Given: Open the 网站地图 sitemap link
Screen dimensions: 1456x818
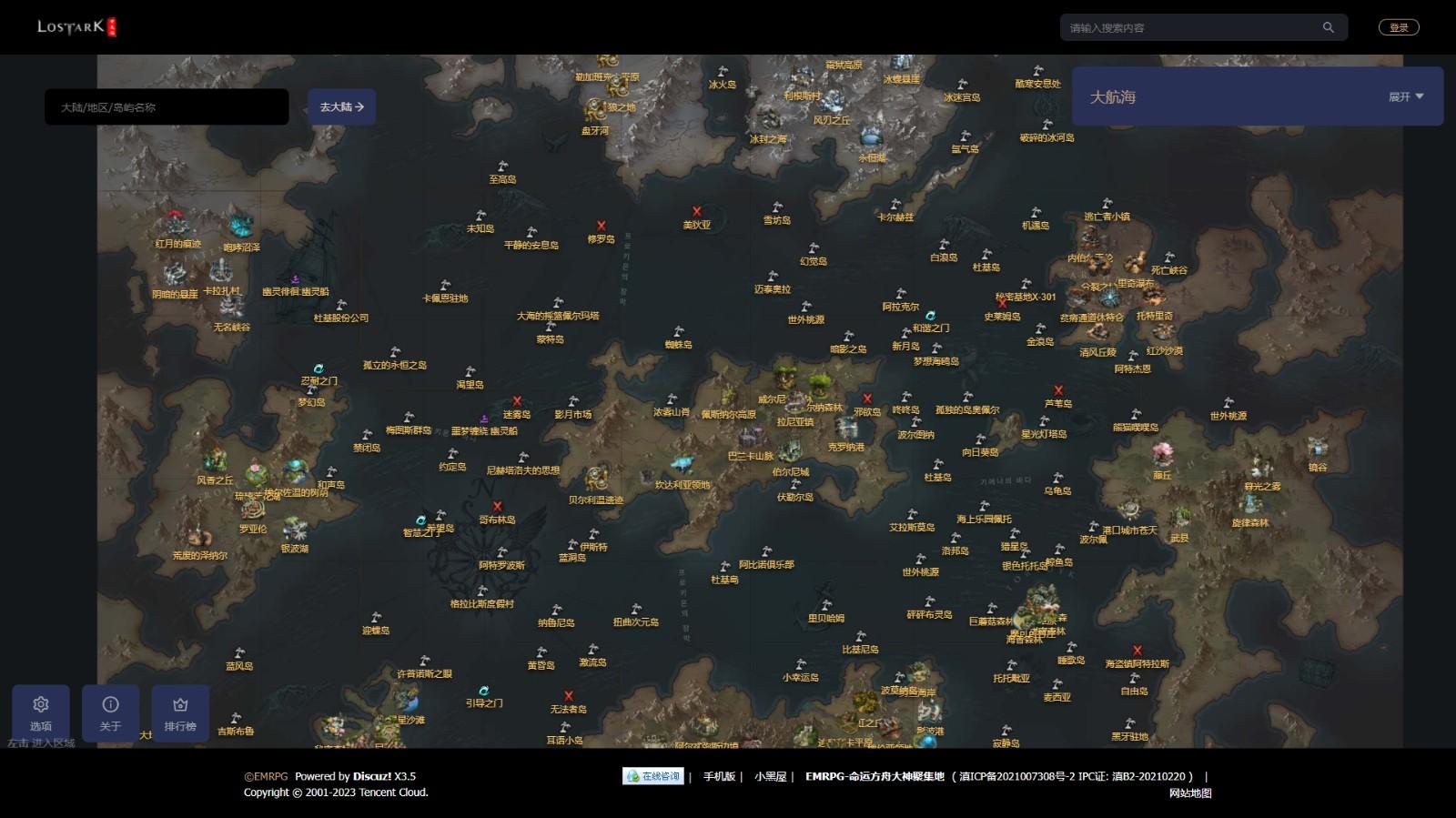Looking at the screenshot, I should [1190, 793].
